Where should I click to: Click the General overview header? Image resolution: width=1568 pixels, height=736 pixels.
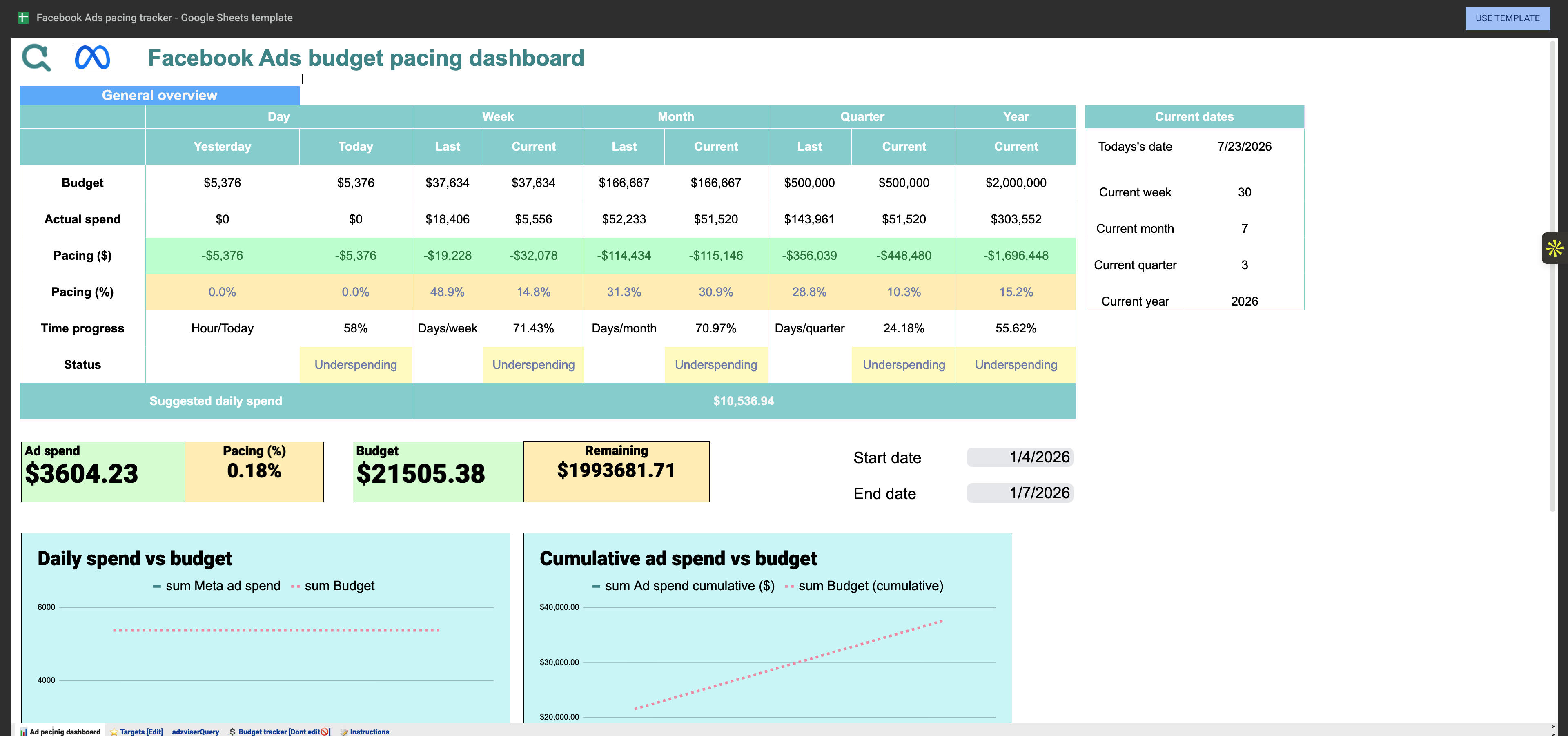[160, 95]
